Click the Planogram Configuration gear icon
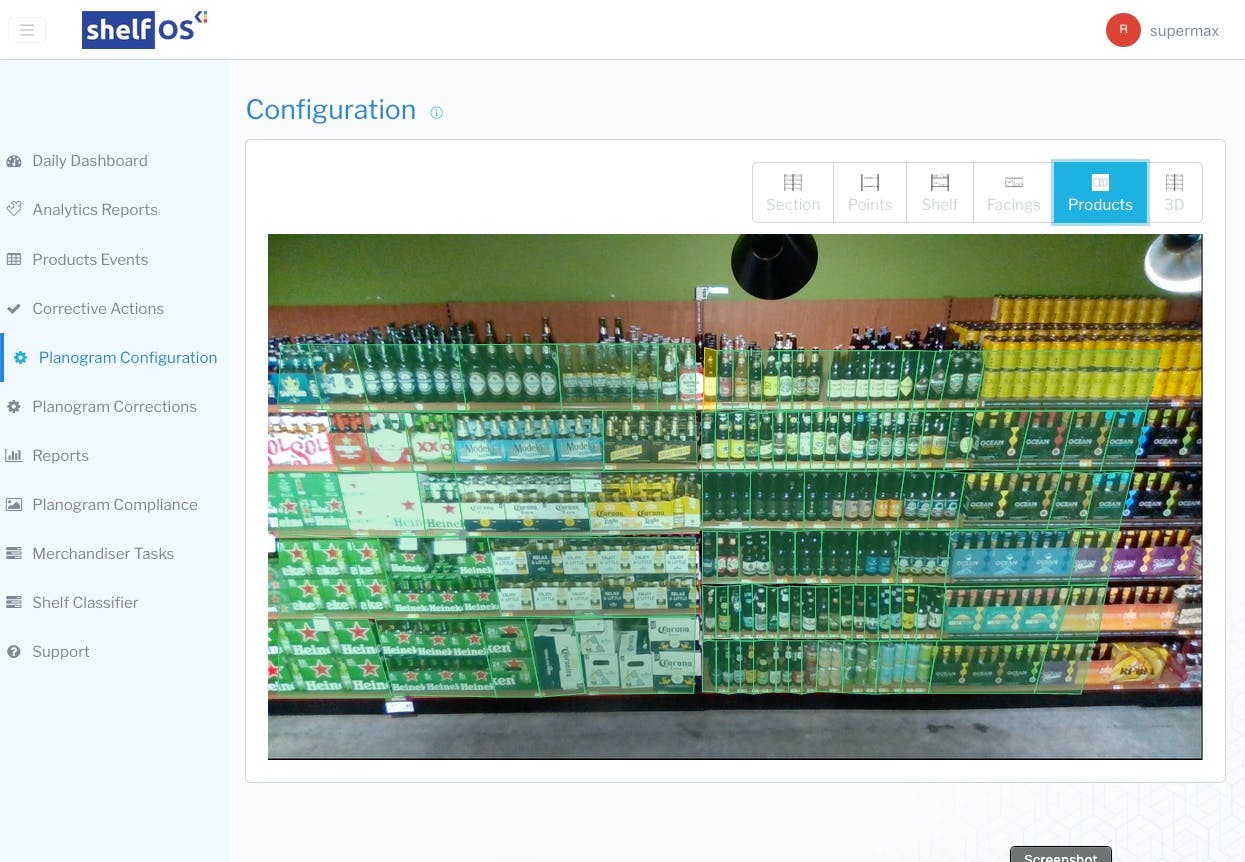 (21, 358)
